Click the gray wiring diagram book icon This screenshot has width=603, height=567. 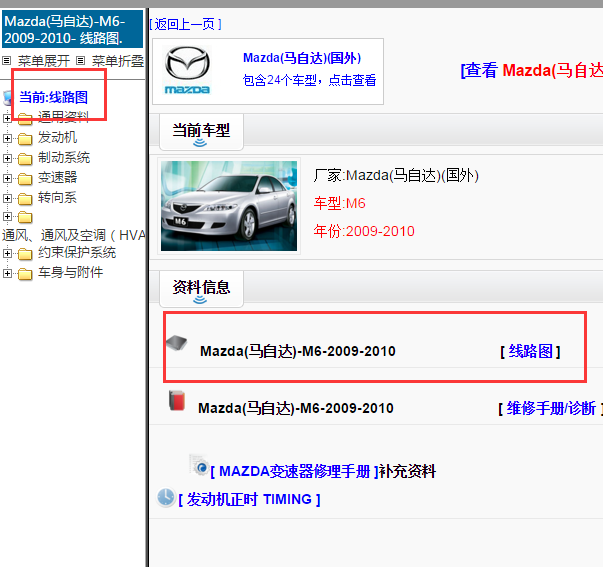click(x=177, y=342)
